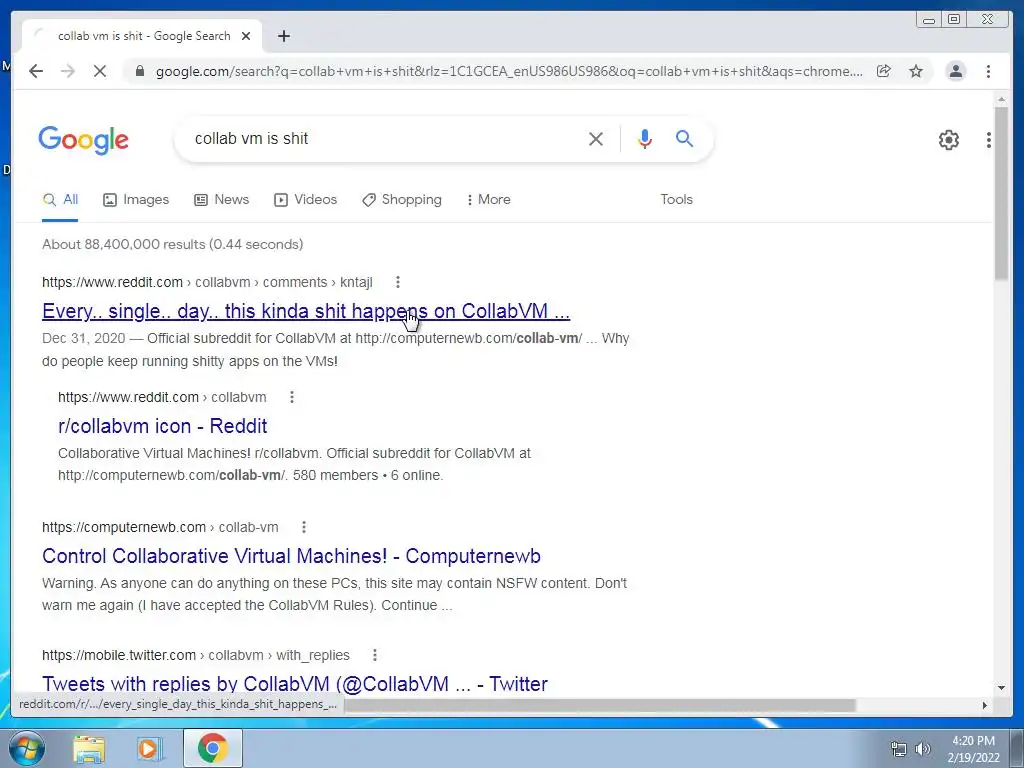
Task: Open a new tab with plus button
Action: 283,36
